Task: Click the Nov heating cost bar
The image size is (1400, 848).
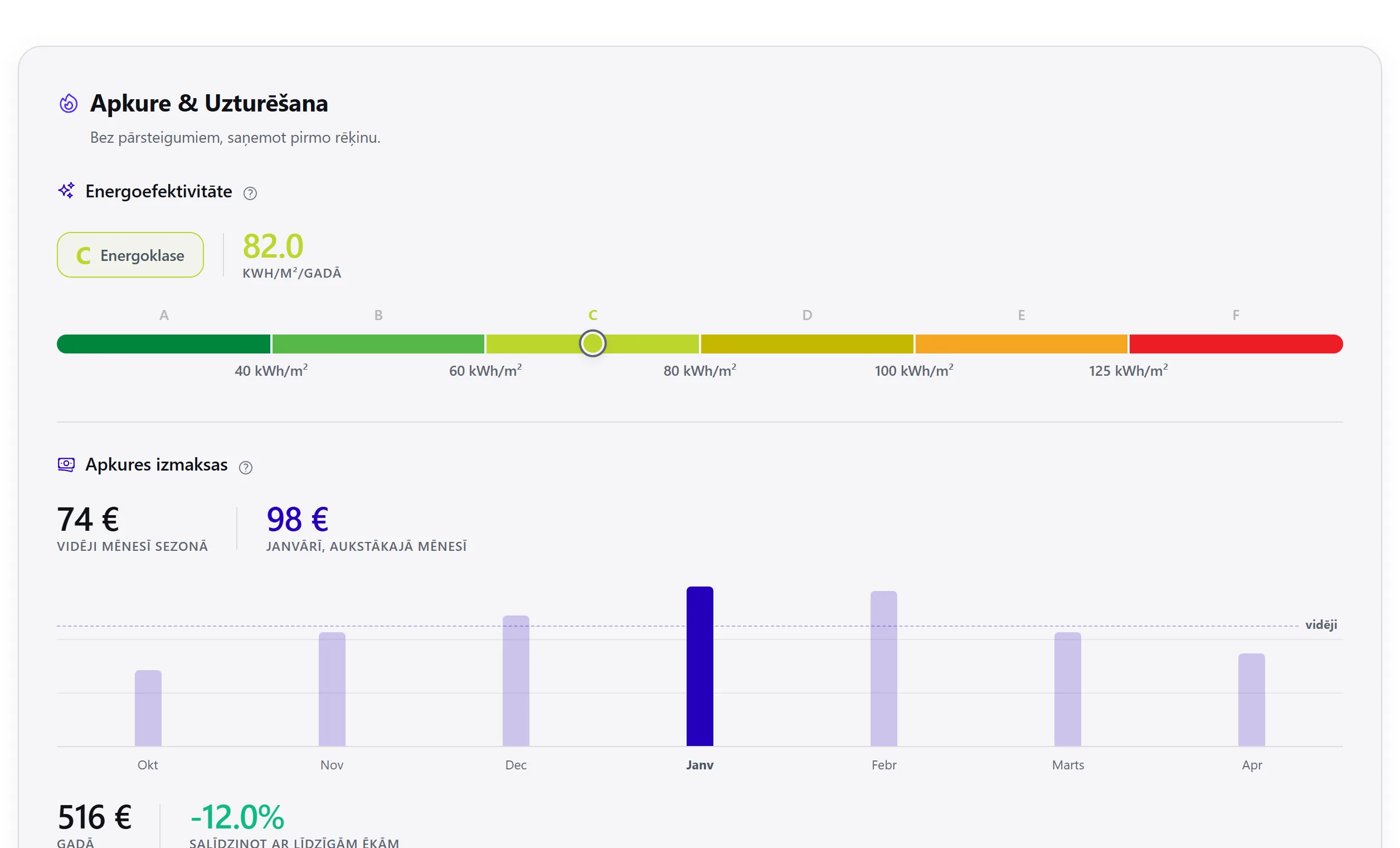Action: 332,689
